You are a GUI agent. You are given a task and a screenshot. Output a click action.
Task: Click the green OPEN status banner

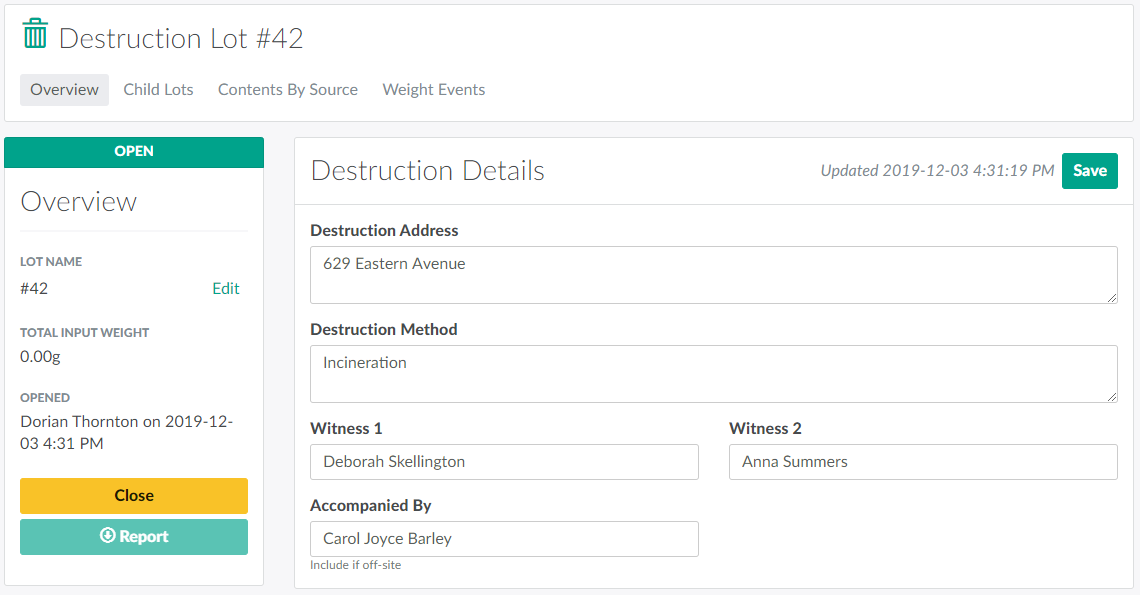134,152
